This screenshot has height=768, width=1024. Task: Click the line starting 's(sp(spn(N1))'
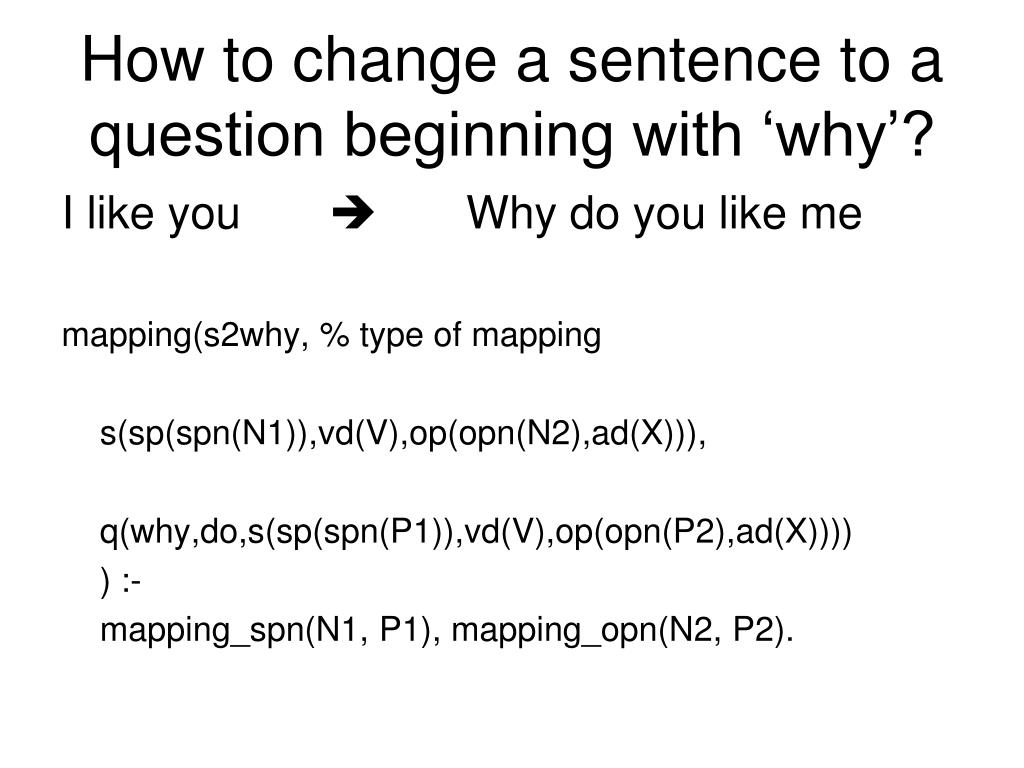point(403,434)
